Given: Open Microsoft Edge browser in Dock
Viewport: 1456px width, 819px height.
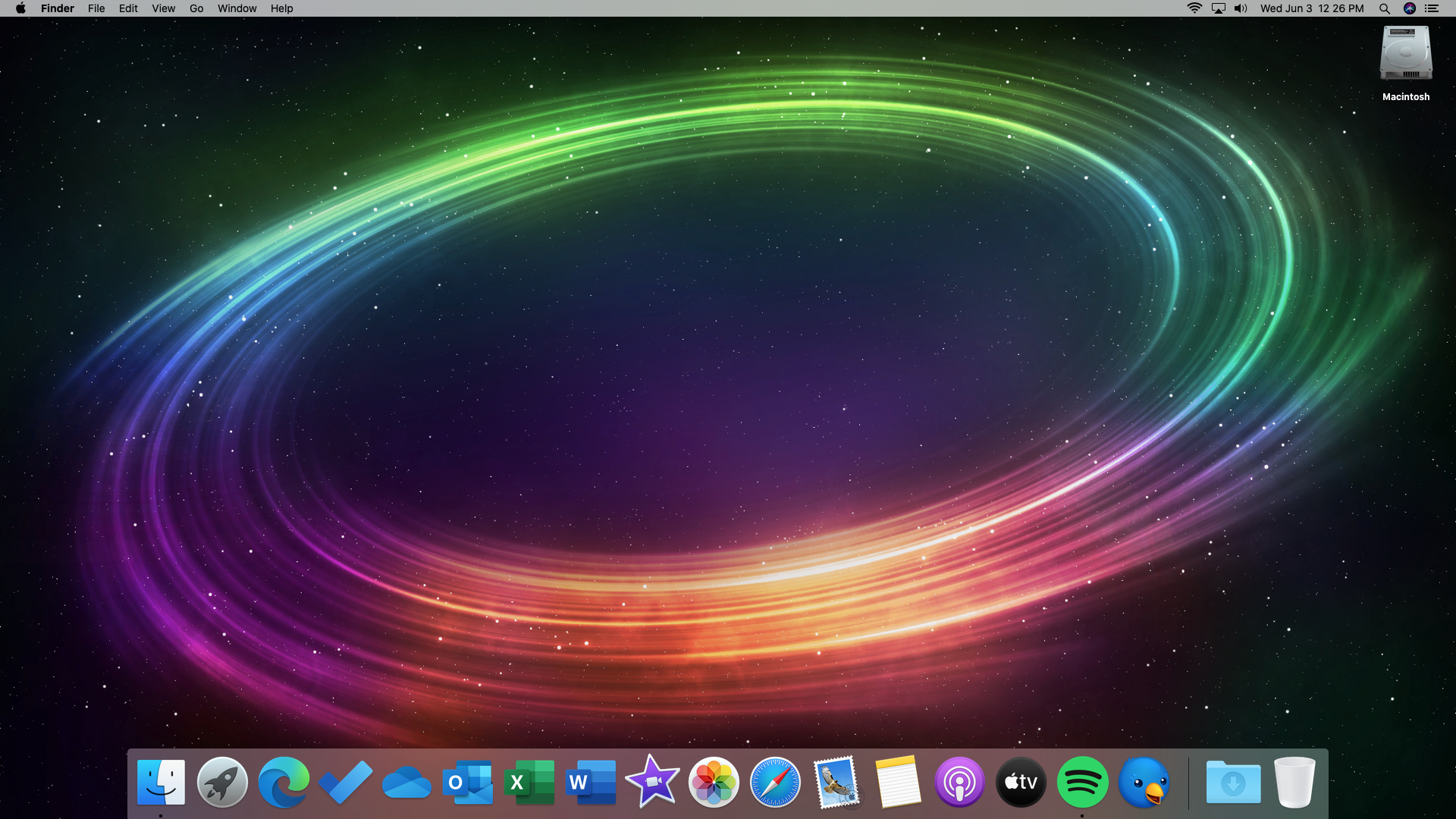Looking at the screenshot, I should pyautogui.click(x=284, y=782).
